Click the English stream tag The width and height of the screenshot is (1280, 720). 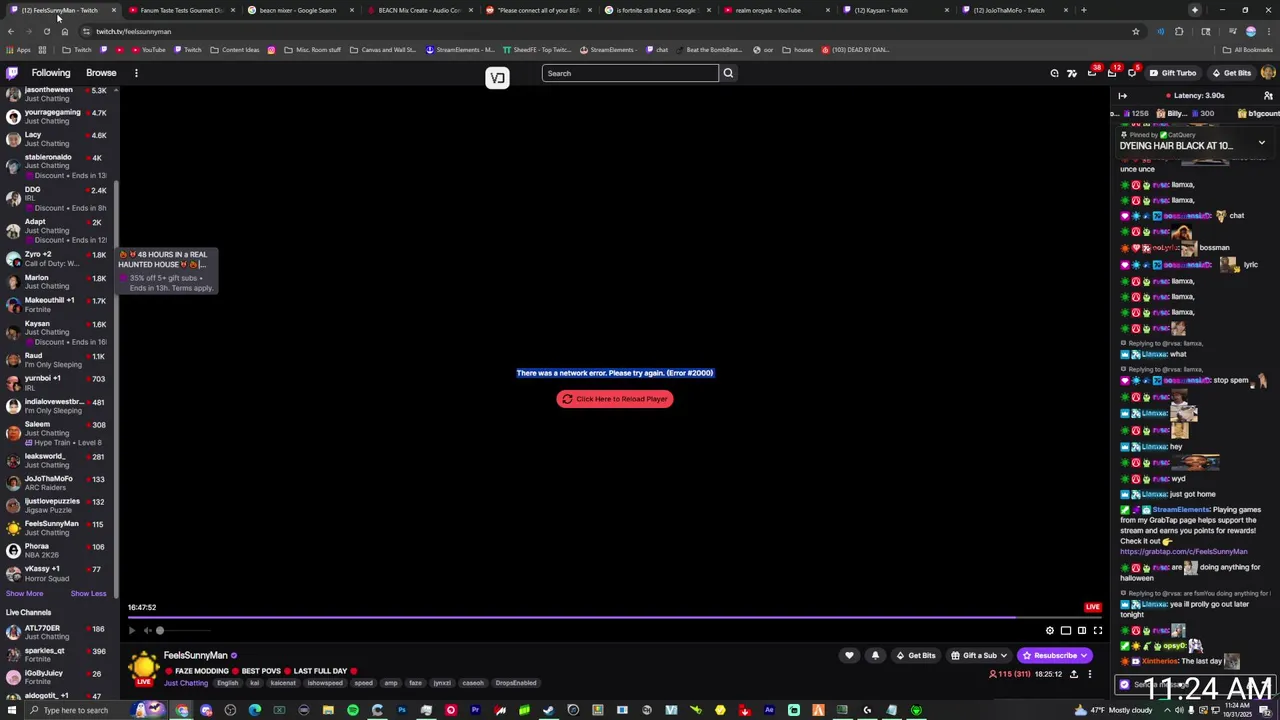click(x=228, y=683)
